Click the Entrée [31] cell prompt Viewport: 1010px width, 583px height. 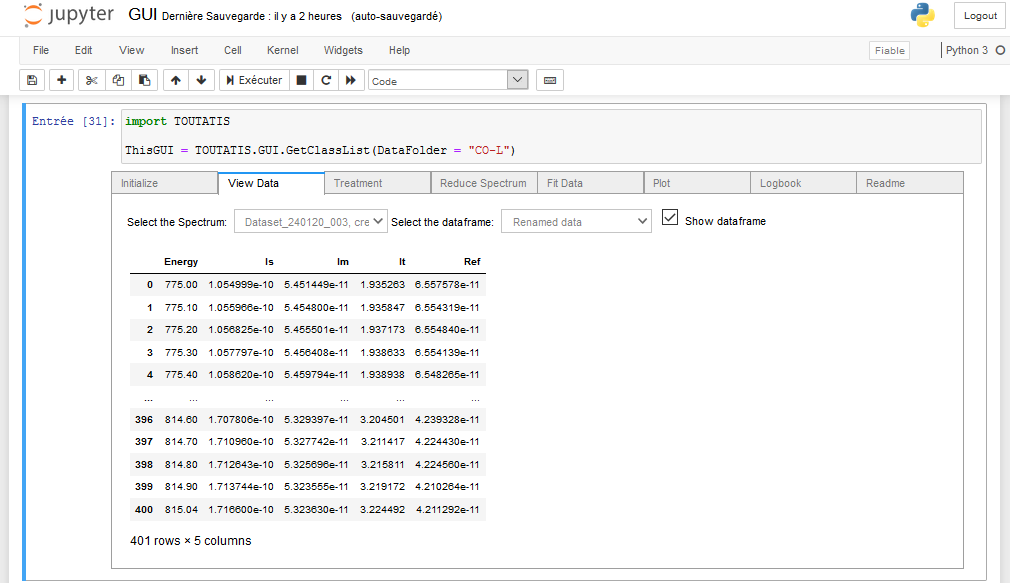coord(73,121)
